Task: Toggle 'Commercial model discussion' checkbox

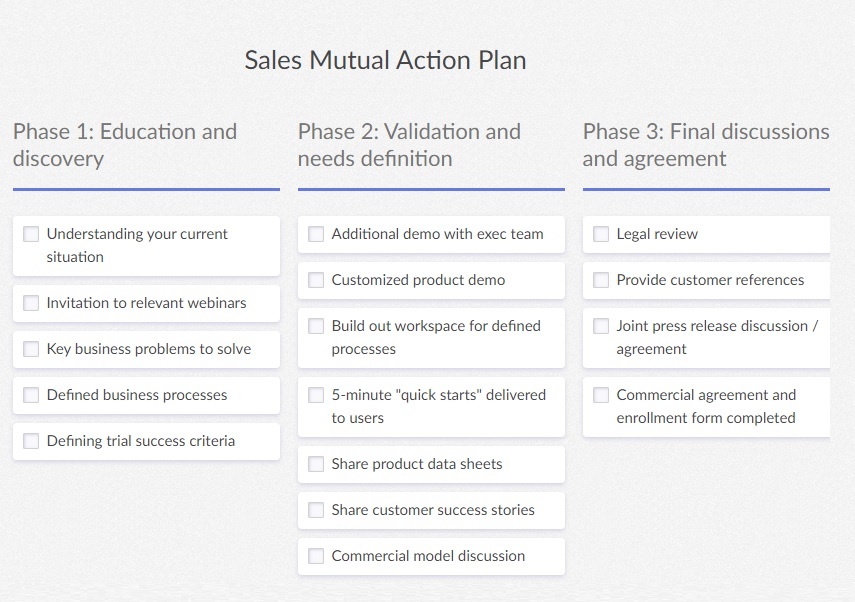Action: tap(316, 556)
